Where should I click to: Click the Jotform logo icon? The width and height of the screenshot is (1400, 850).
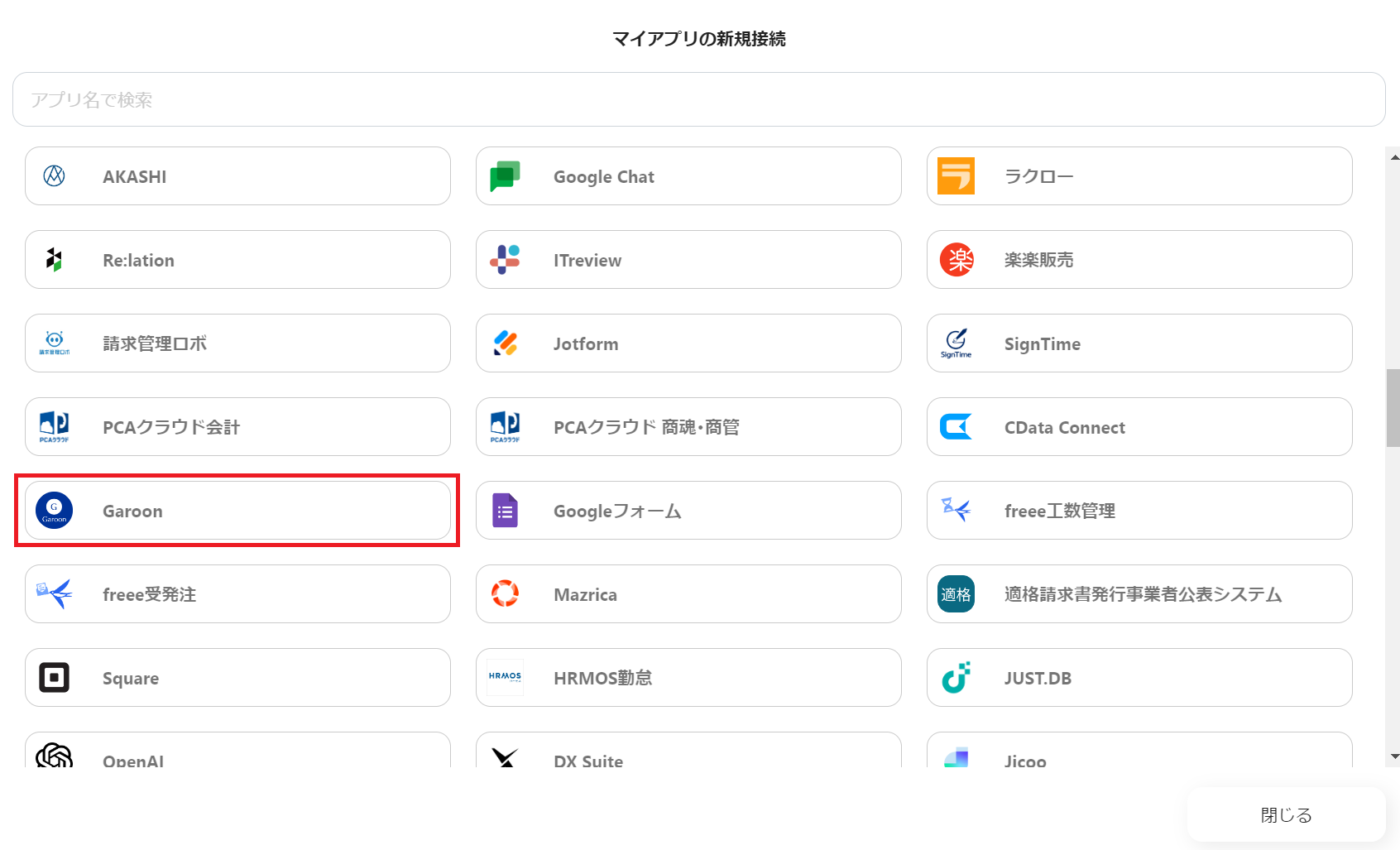pyautogui.click(x=505, y=343)
